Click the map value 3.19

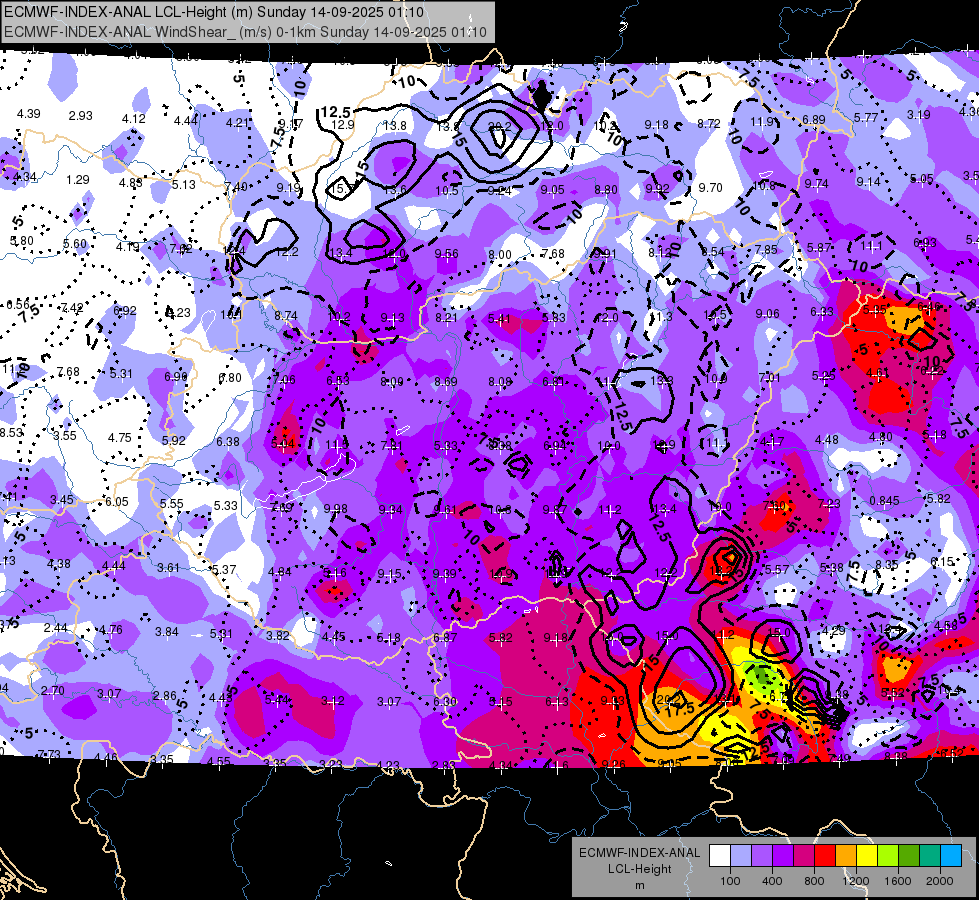coord(918,114)
